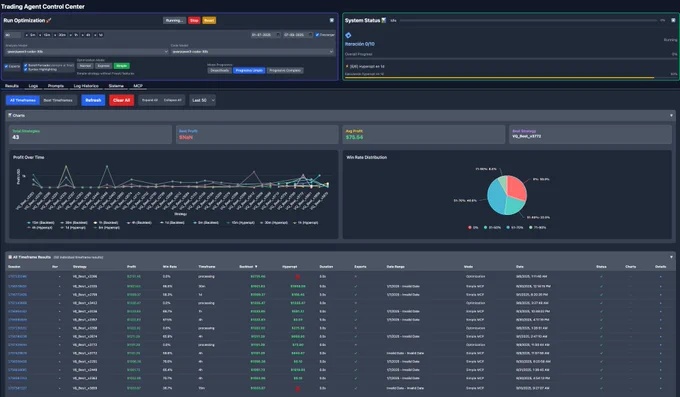This screenshot has width=680, height=397.
Task: Click the Overall Progress bar
Action: pyautogui.click(x=511, y=59)
